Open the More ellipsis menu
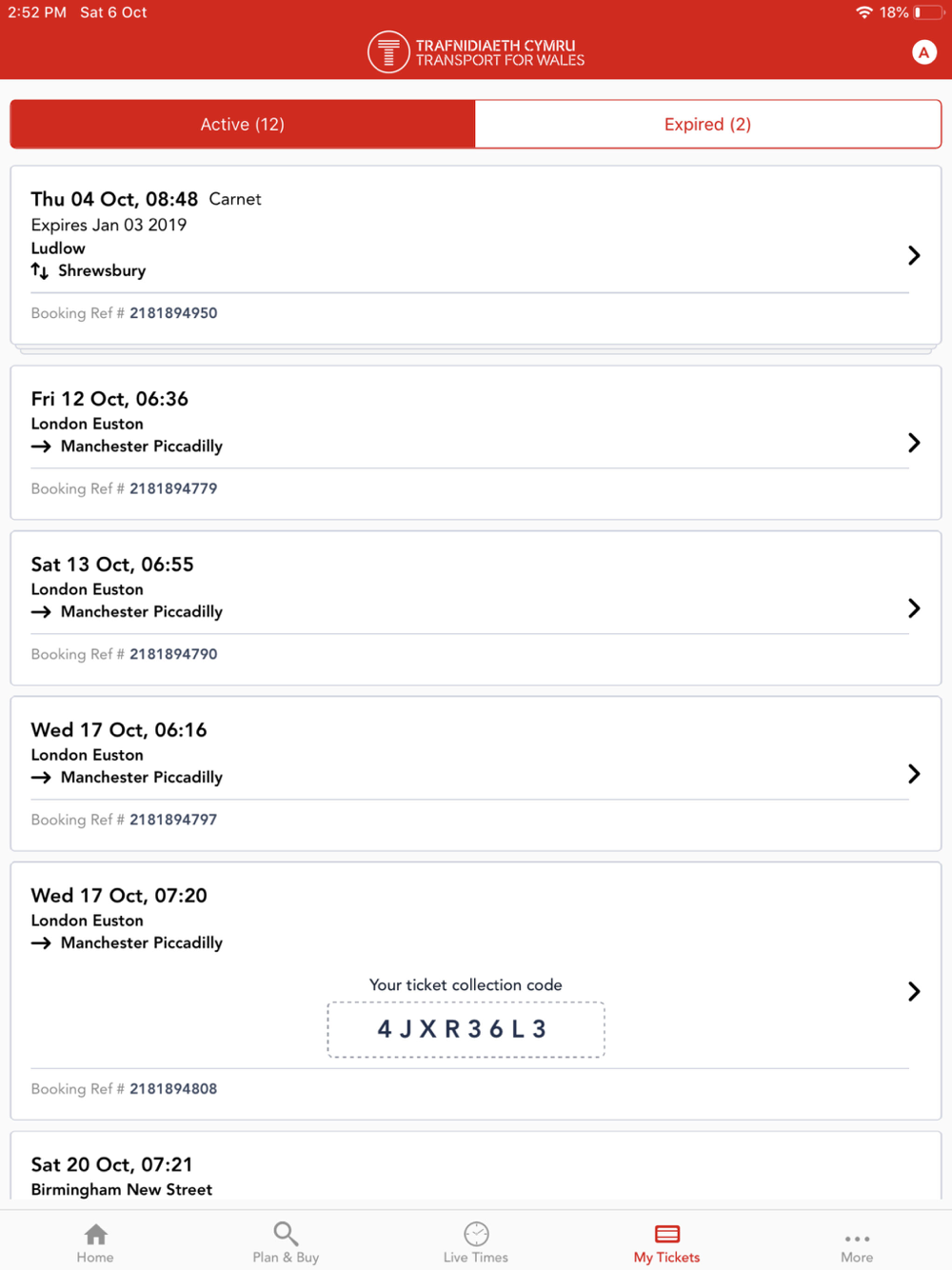The height and width of the screenshot is (1270, 952). tap(857, 1239)
